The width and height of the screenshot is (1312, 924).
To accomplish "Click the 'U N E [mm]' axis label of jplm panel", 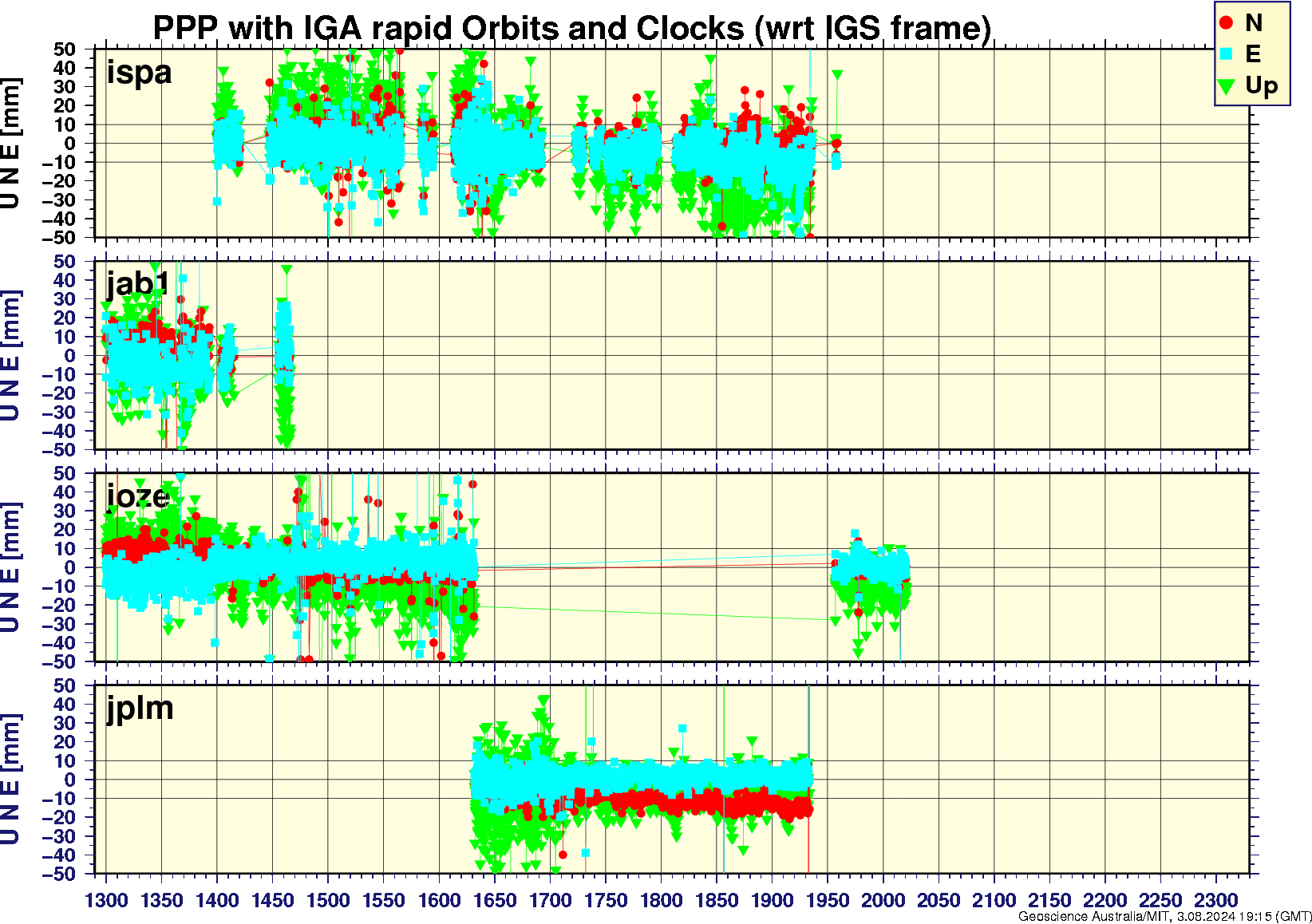I will pyautogui.click(x=10, y=780).
